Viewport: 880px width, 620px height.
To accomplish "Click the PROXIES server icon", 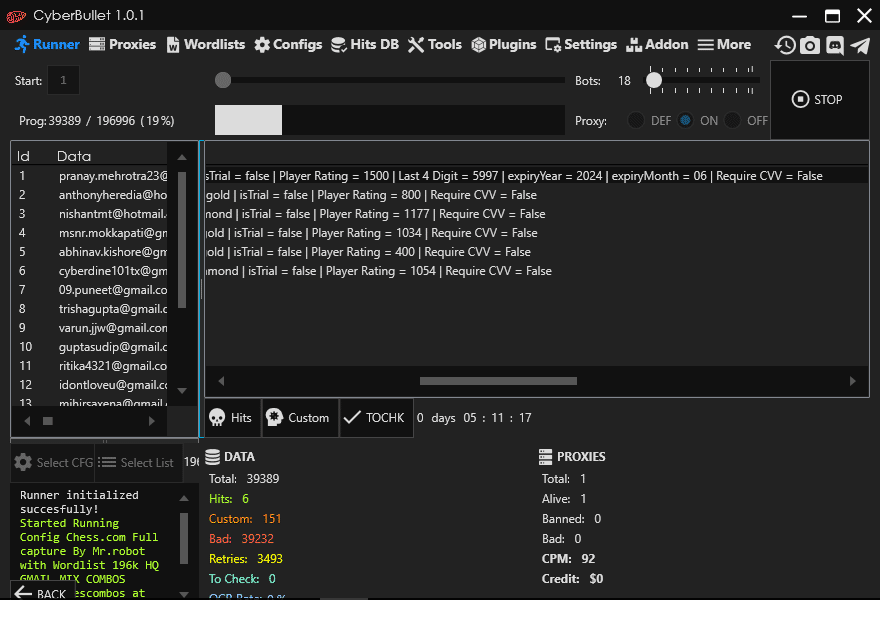I will (x=545, y=457).
